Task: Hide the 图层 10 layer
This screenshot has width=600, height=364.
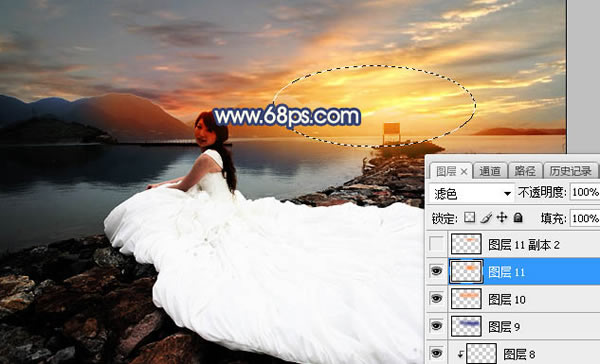Action: pyautogui.click(x=436, y=299)
